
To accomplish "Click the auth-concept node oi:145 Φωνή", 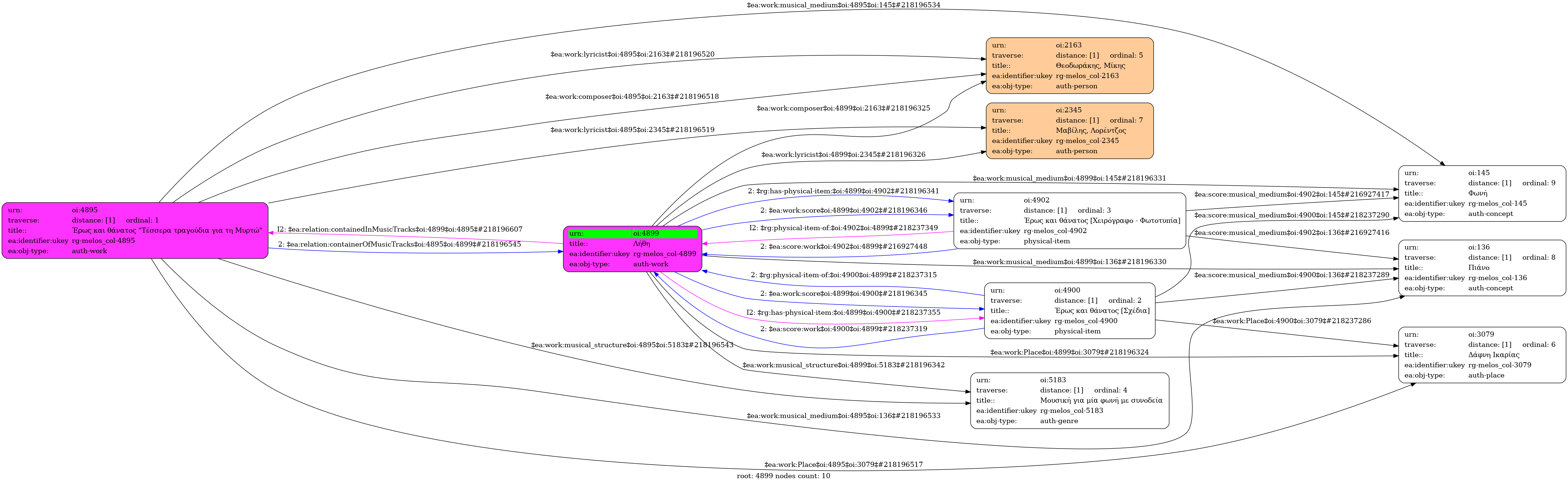I will point(1481,193).
